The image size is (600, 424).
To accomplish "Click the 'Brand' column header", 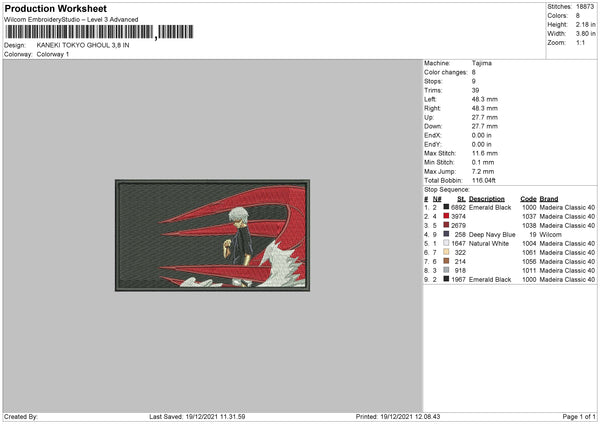I will 549,199.
